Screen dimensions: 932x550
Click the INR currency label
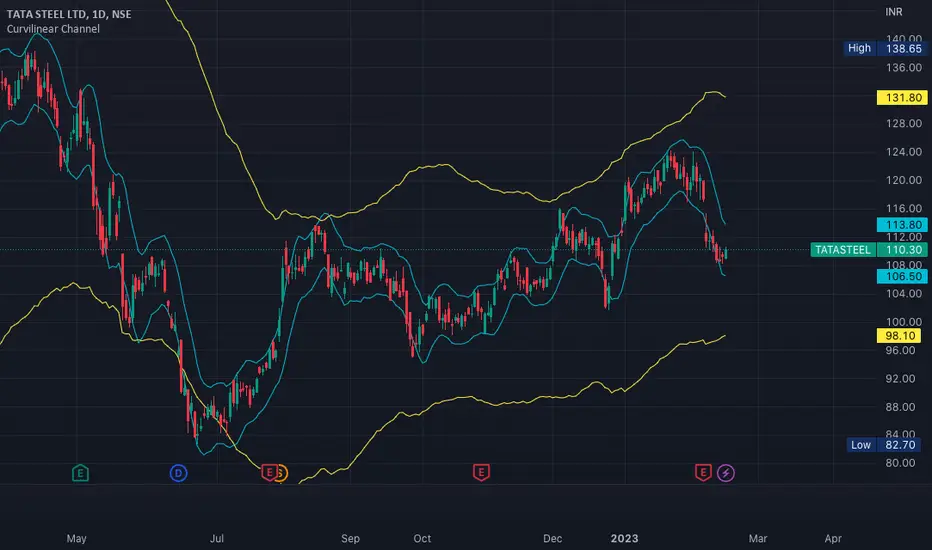[893, 12]
